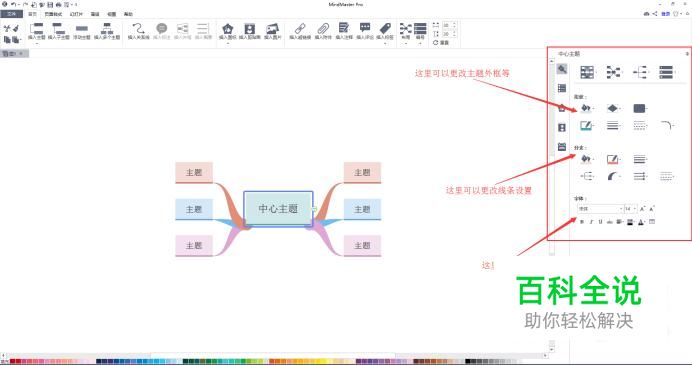Toggle bold formatting in font section
692x365 pixels.
pos(582,222)
